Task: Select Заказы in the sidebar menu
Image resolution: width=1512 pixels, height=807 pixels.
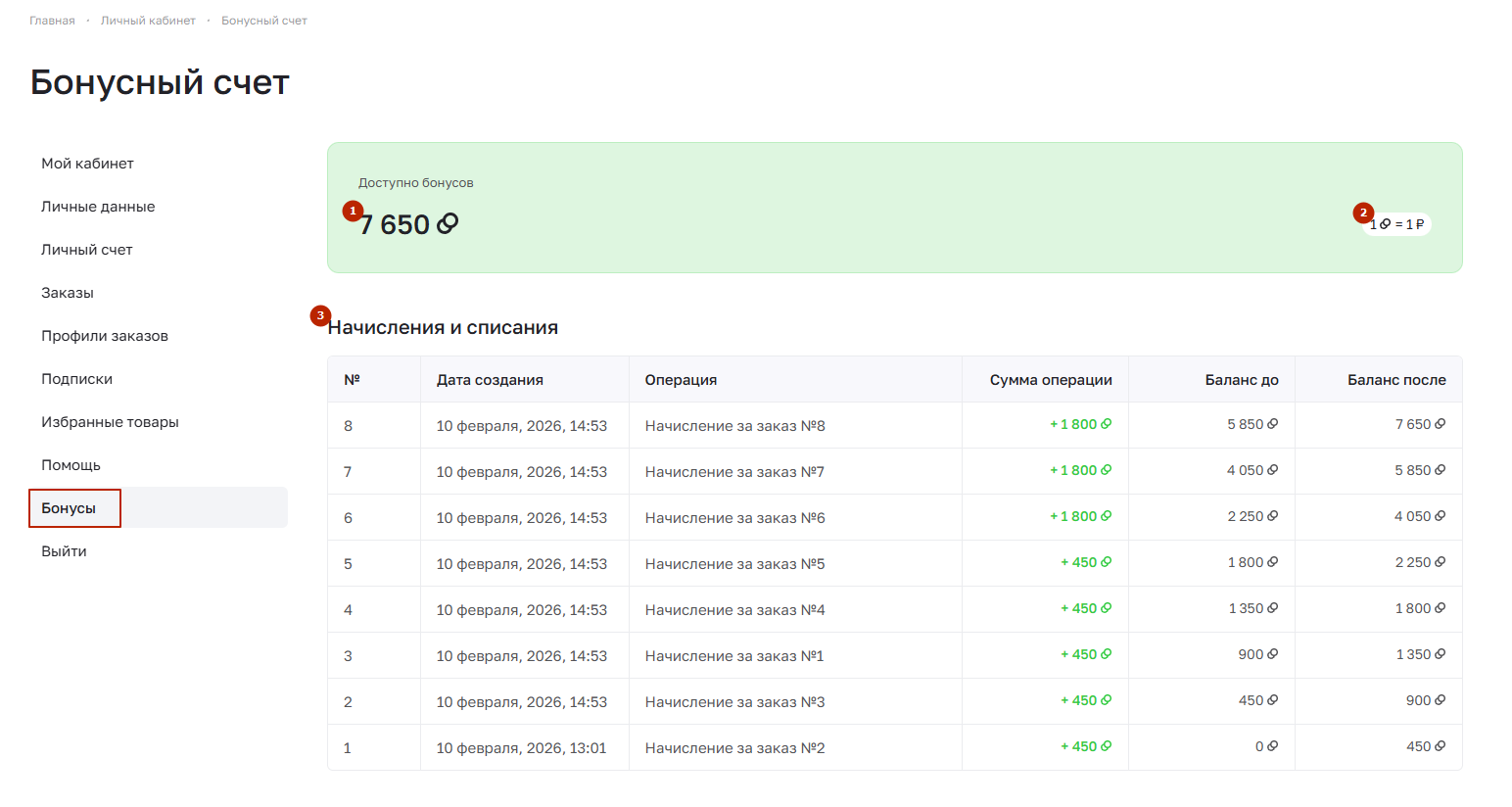Action: [68, 293]
